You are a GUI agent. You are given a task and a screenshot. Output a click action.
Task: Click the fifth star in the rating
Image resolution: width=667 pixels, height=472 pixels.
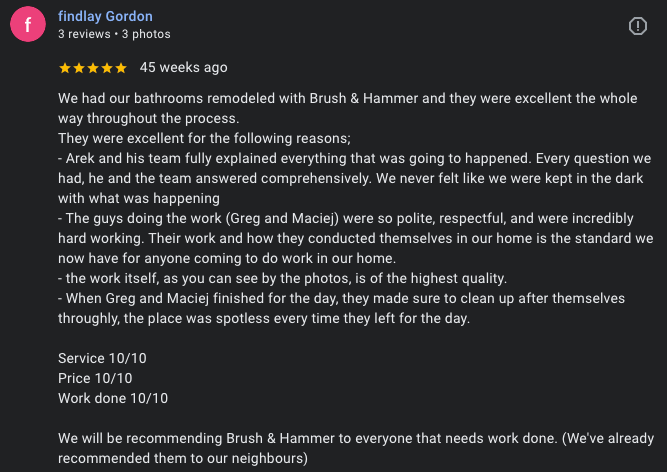coord(121,68)
